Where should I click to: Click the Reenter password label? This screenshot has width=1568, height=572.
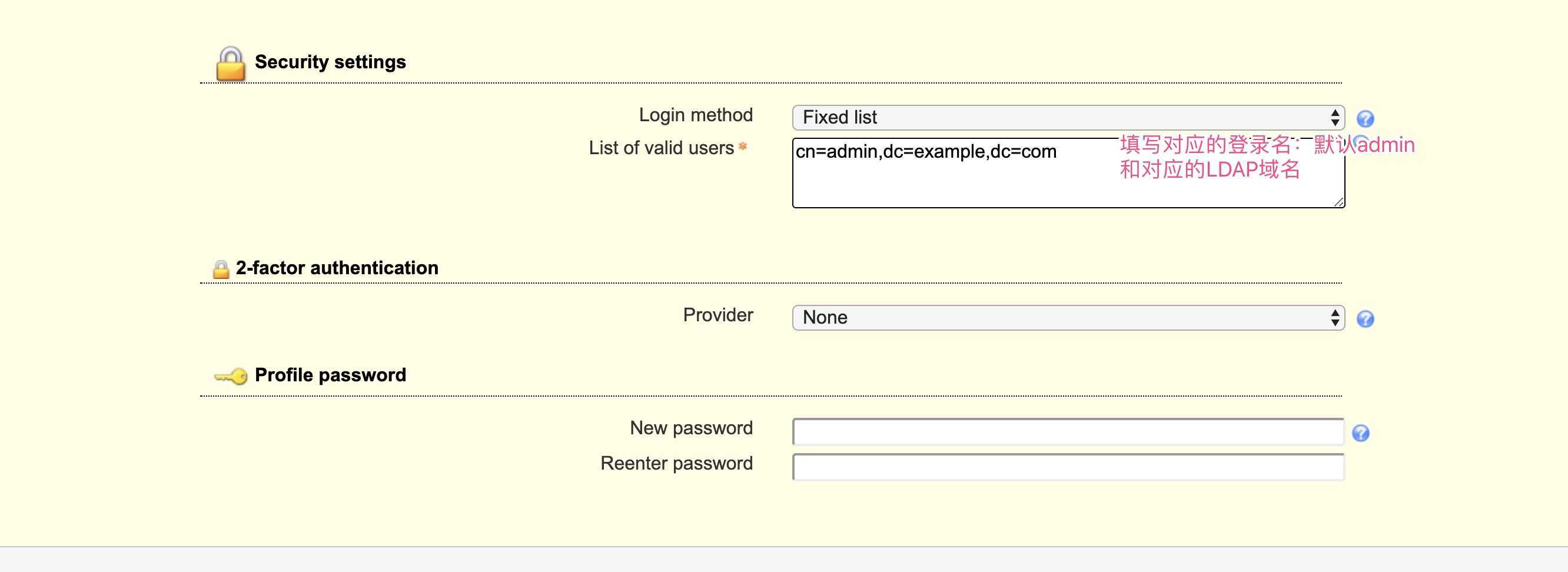coord(676,464)
